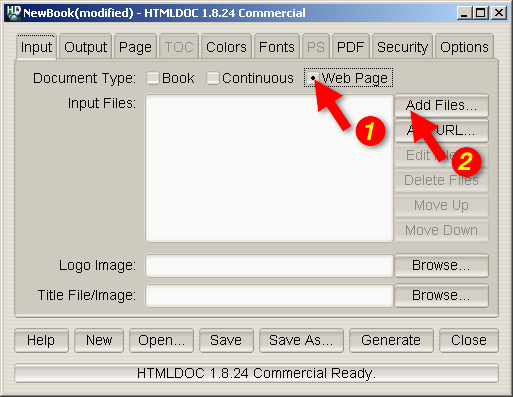Browse for a Title File/Image
The width and height of the screenshot is (513, 397).
[x=441, y=295]
